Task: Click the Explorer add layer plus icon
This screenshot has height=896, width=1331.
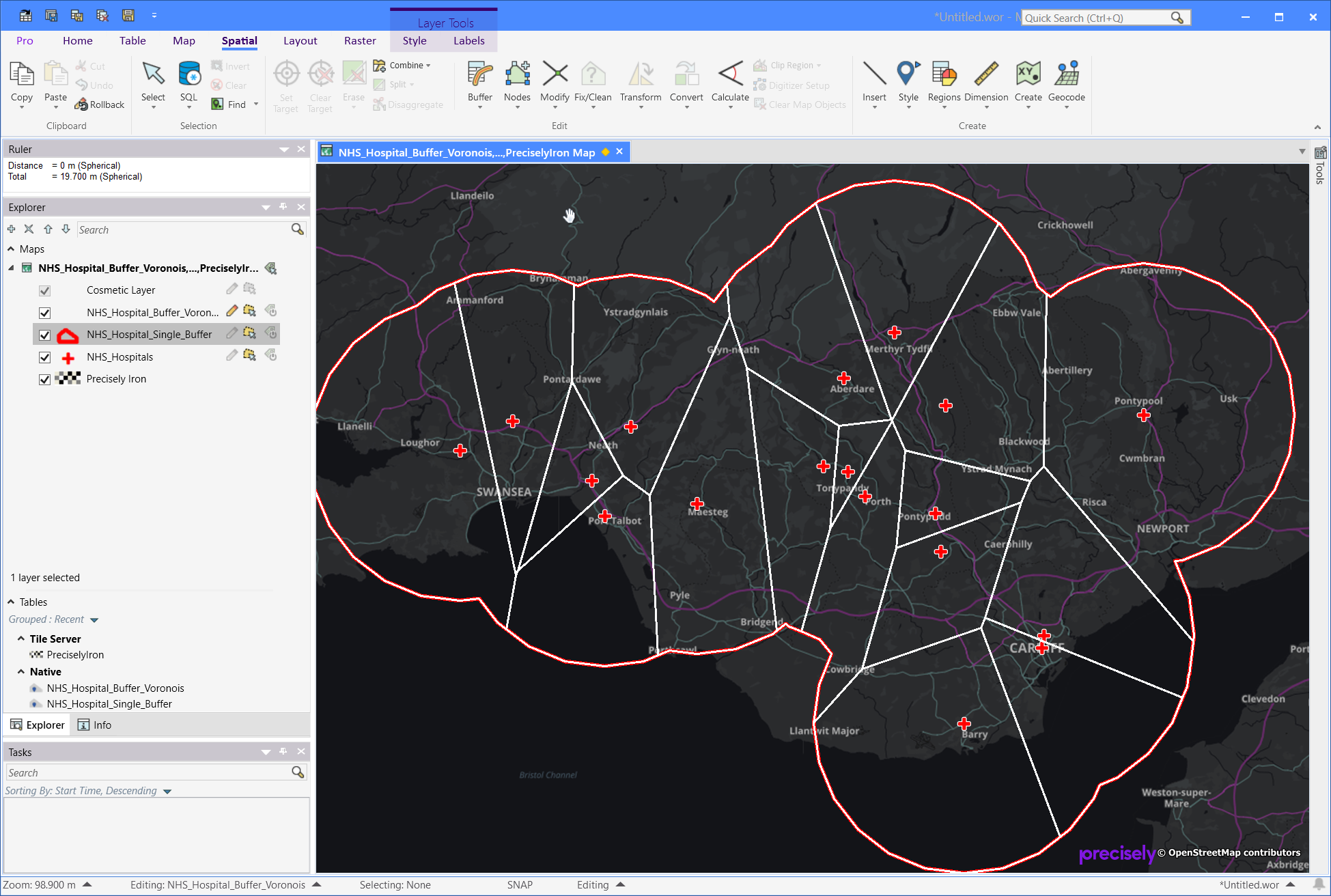Action: pyautogui.click(x=11, y=229)
